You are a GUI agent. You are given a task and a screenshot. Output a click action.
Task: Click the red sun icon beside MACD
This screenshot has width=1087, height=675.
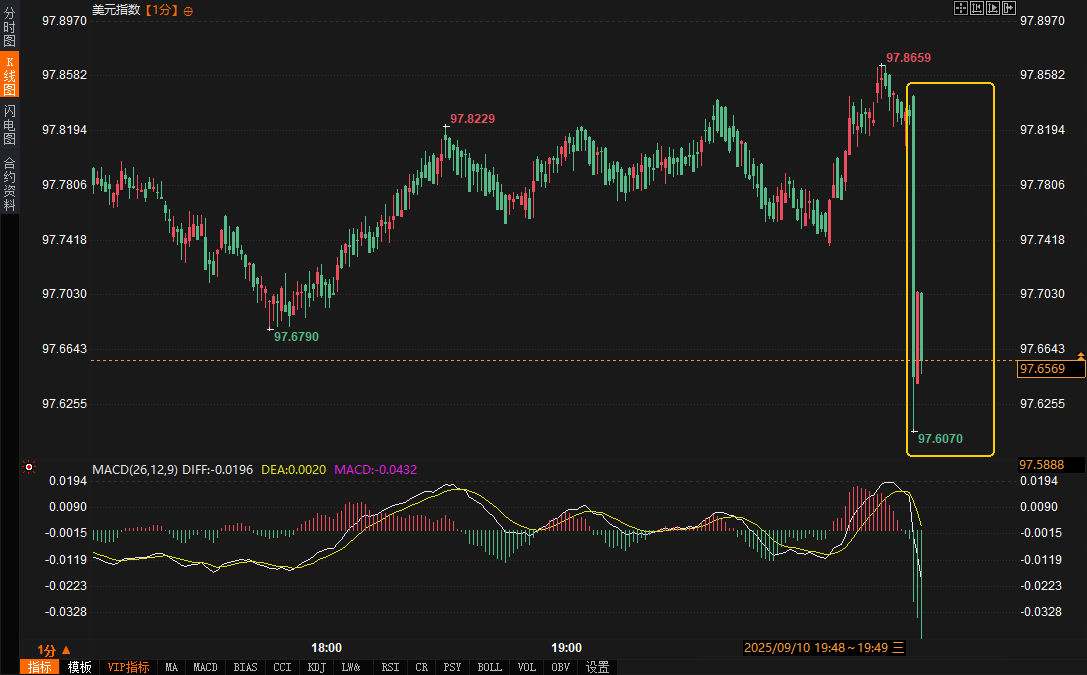(x=29, y=467)
